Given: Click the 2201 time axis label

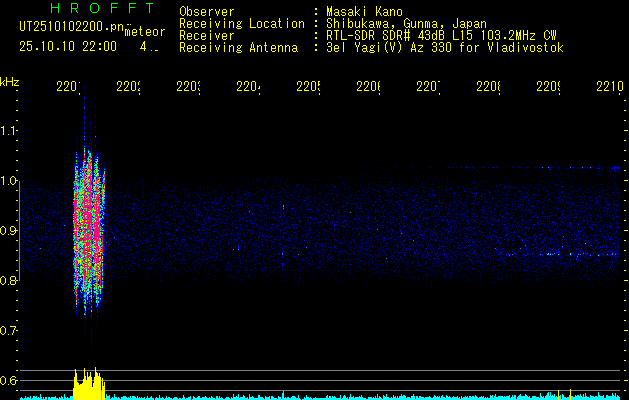Looking at the screenshot, I should (69, 87).
